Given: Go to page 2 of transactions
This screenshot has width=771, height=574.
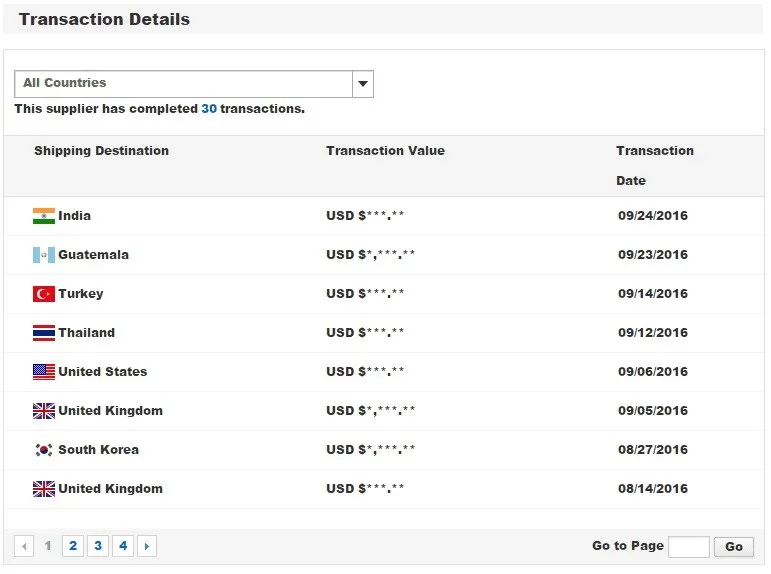Looking at the screenshot, I should [73, 546].
